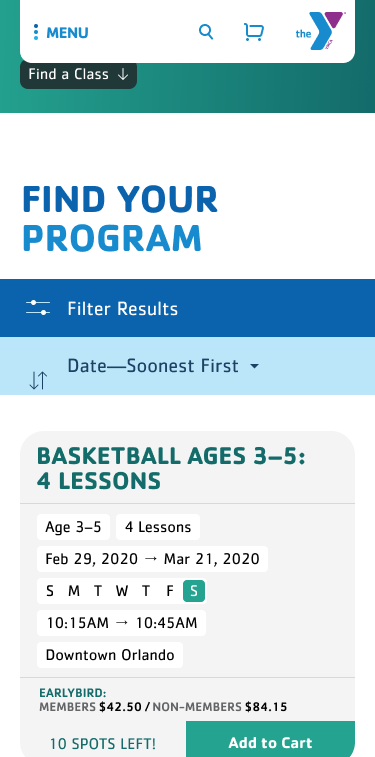Open the MENU navigation
Image resolution: width=375 pixels, height=757 pixels.
coord(61,32)
